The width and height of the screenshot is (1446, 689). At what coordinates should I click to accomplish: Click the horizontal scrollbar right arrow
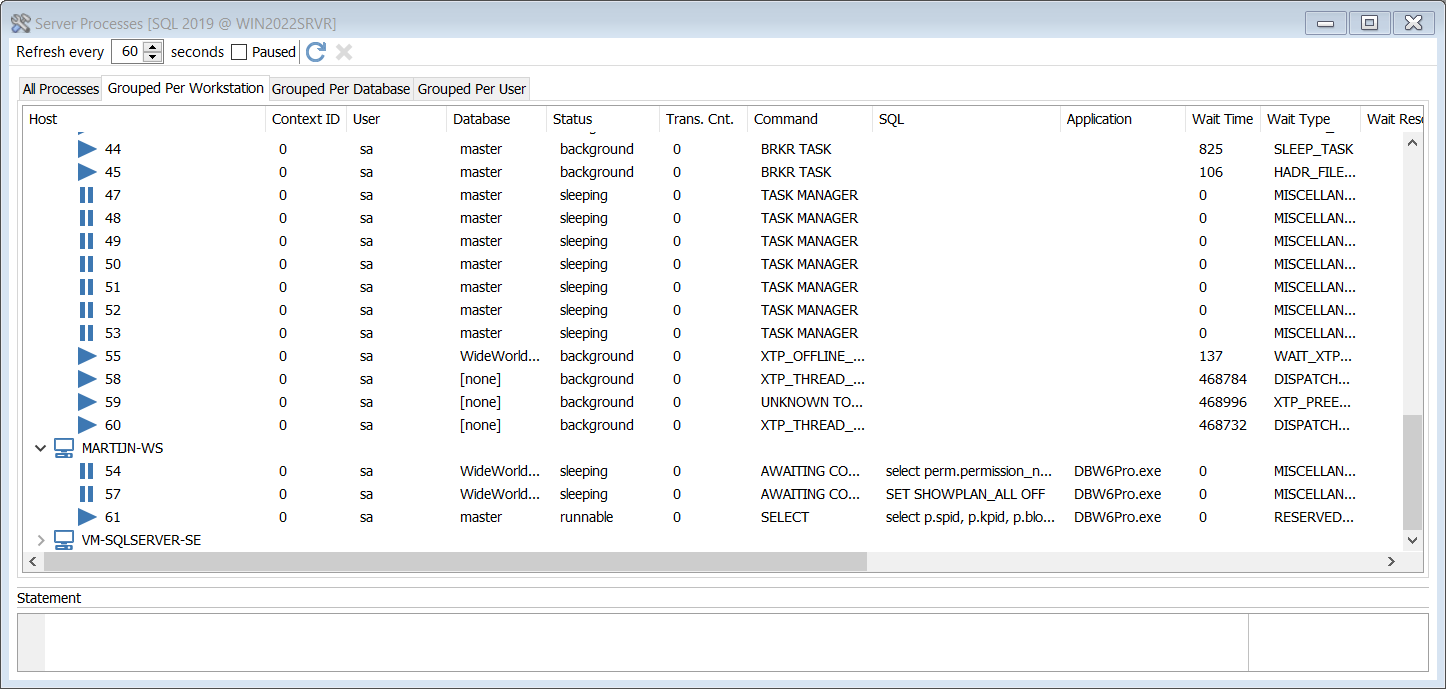(x=1391, y=562)
